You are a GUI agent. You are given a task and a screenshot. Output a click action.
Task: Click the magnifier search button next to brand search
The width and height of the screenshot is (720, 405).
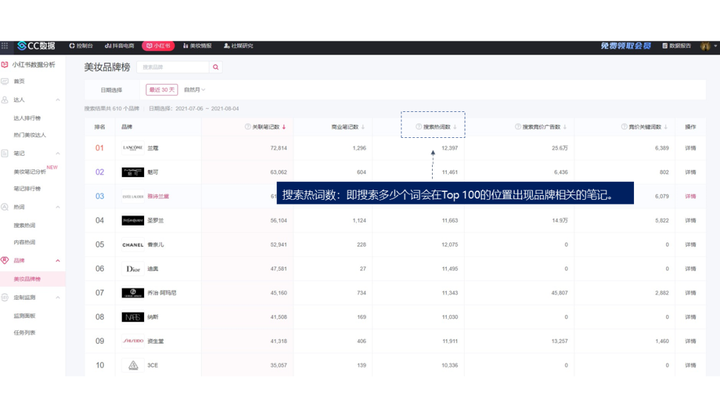[215, 67]
